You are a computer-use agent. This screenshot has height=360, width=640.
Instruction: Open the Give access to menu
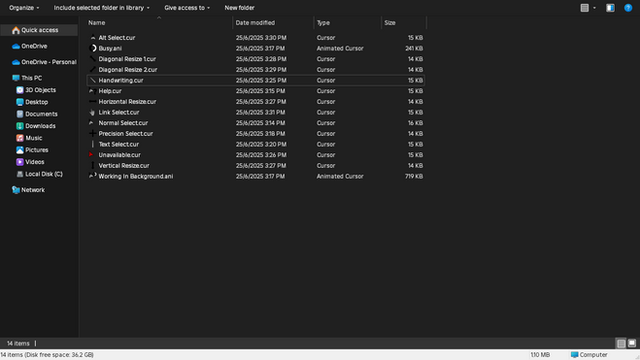(187, 8)
